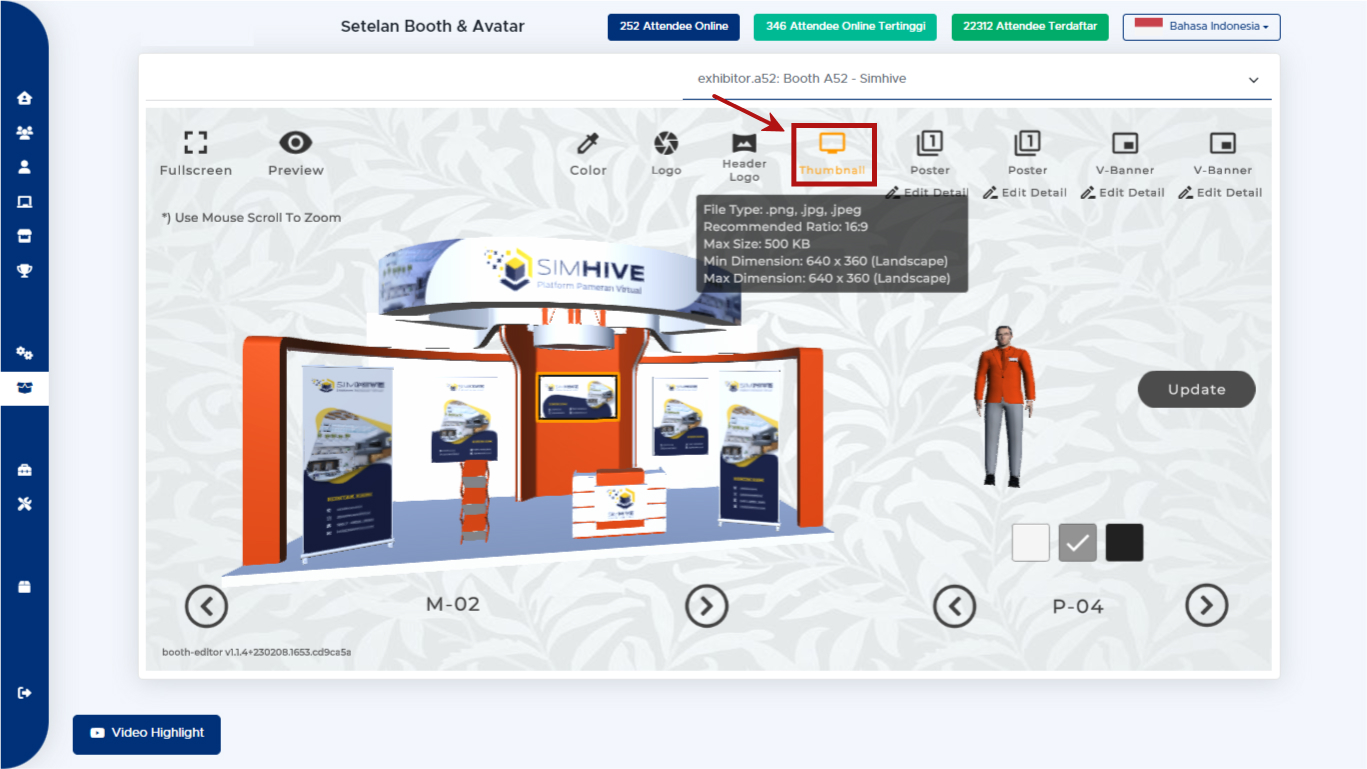Expand the Booth A52 - Simhive exhibitor selector
The image size is (1367, 769).
coord(977,79)
